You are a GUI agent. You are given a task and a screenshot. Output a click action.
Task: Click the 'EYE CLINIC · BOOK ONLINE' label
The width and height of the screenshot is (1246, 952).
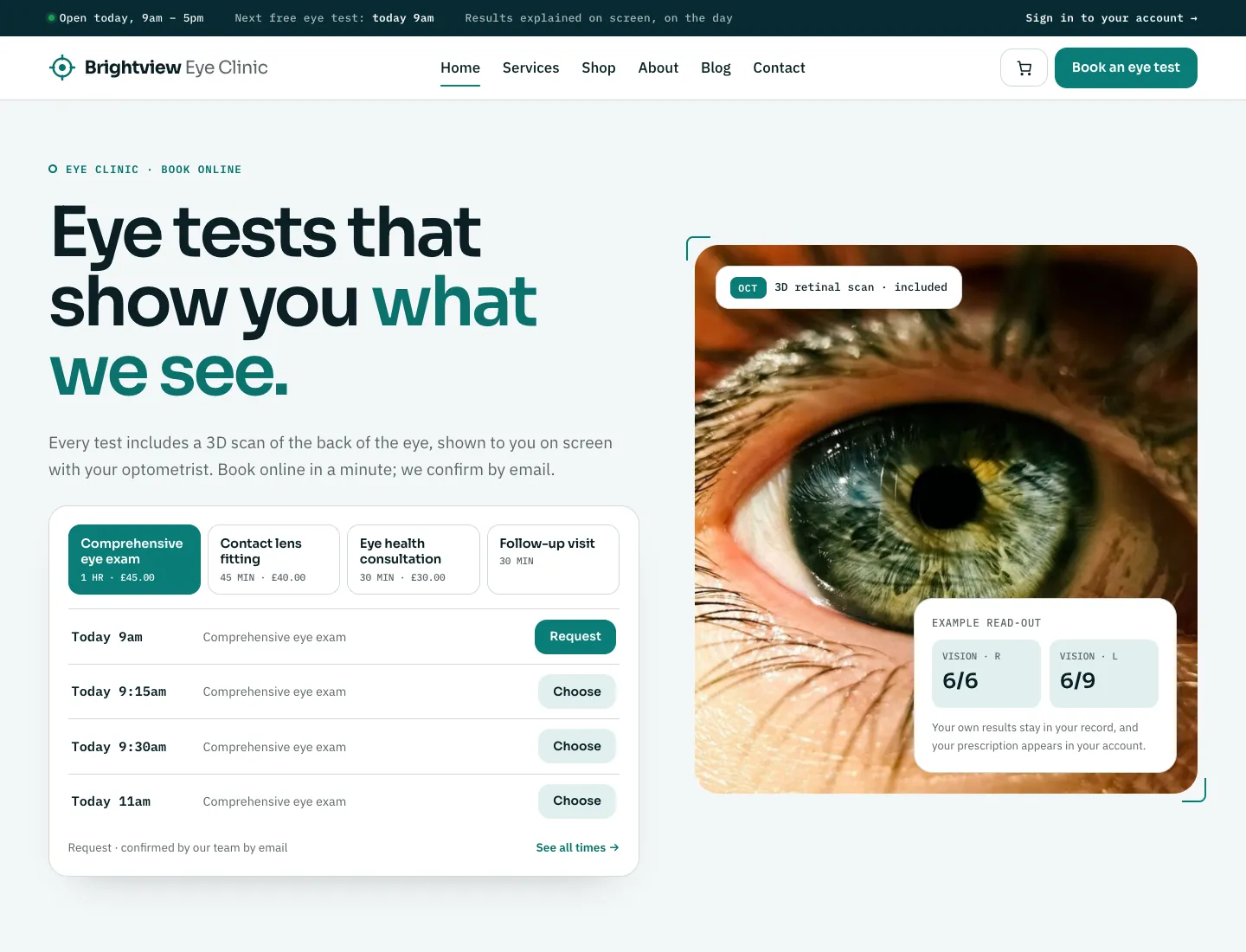pos(145,170)
